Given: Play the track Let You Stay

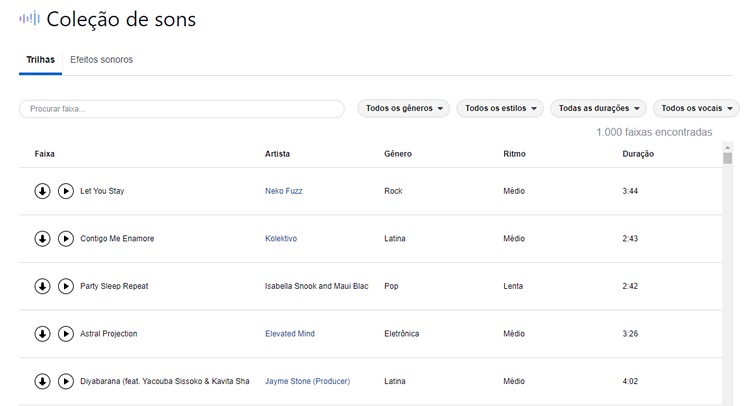Looking at the screenshot, I should pyautogui.click(x=66, y=191).
